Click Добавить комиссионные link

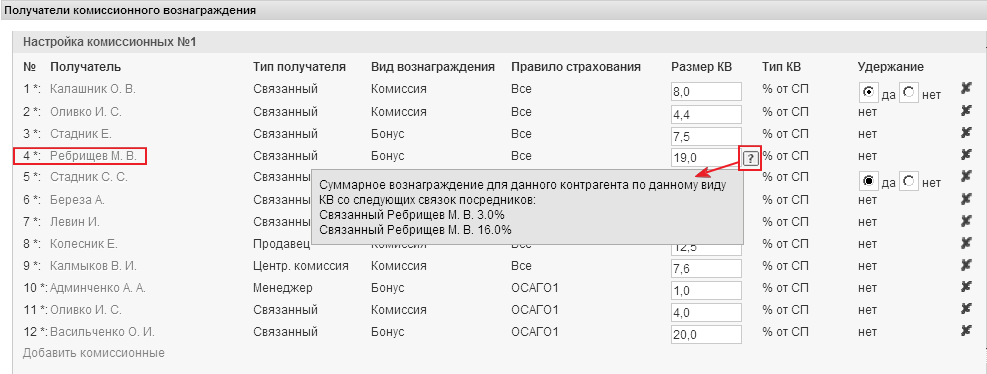click(94, 353)
